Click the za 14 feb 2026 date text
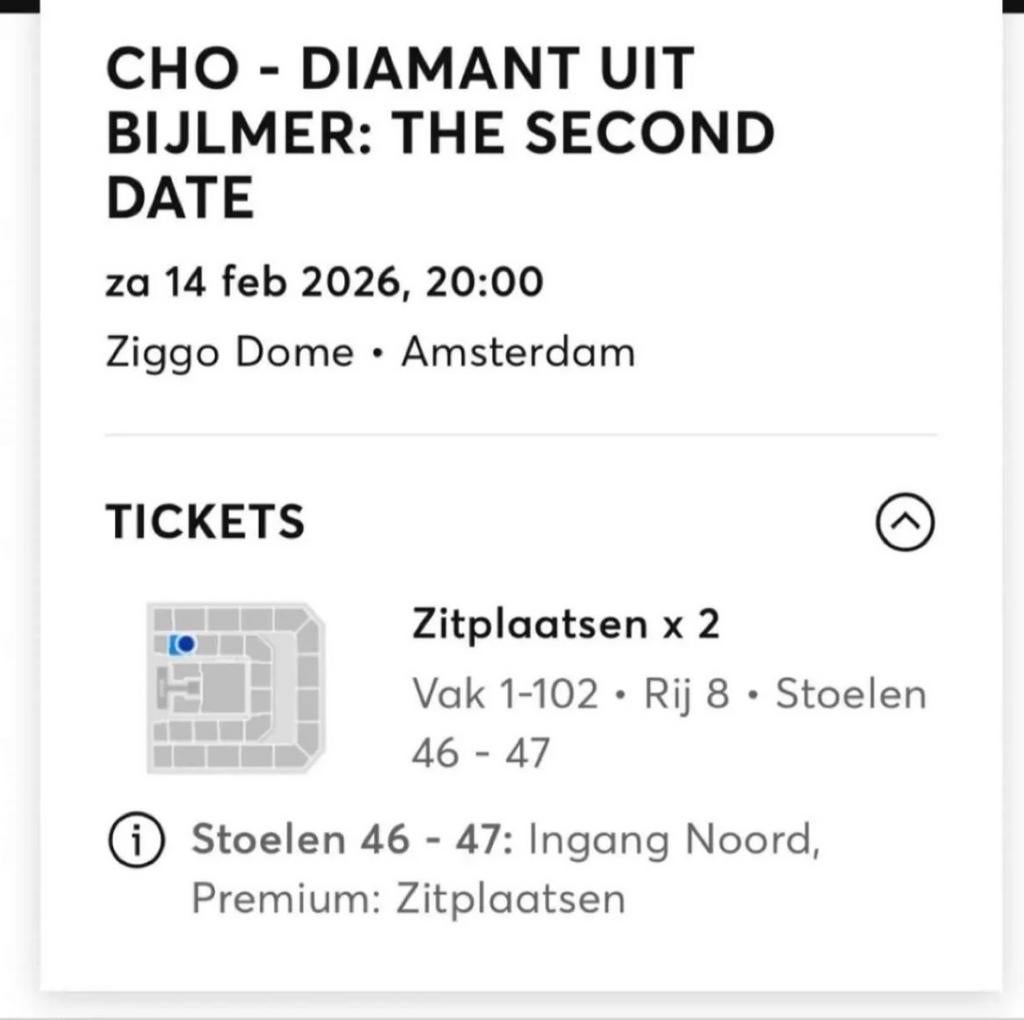Viewport: 1024px width, 1020px height. point(323,281)
